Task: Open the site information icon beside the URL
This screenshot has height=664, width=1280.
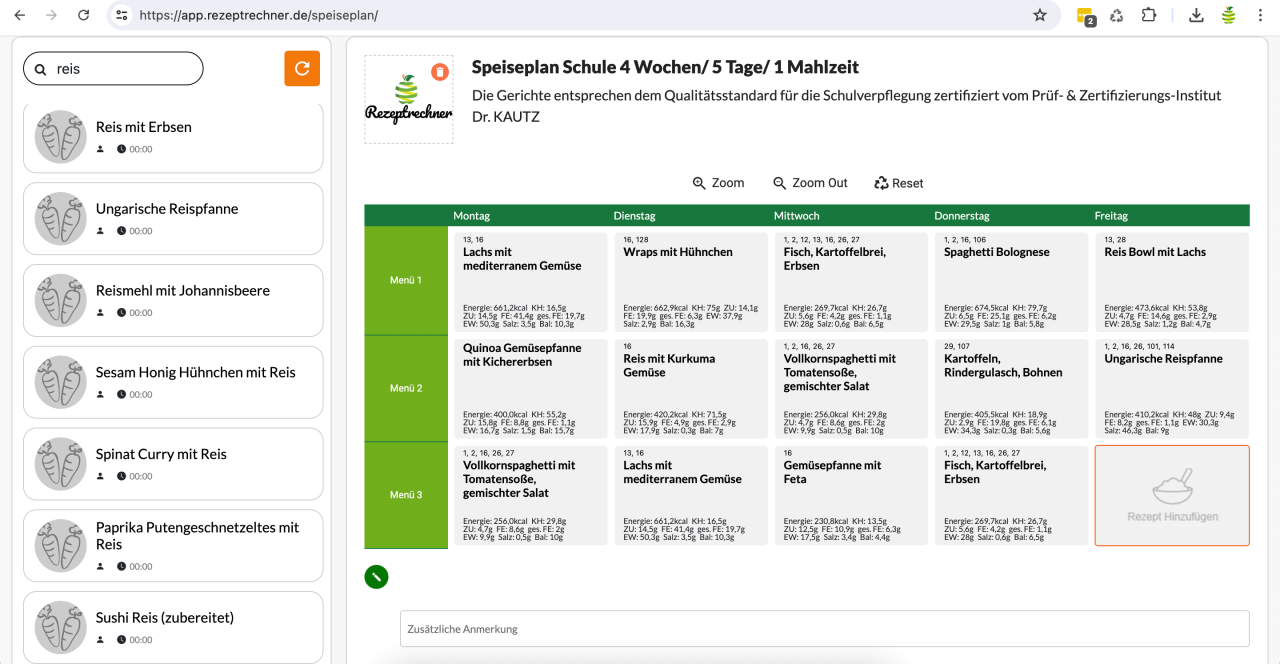Action: point(123,15)
